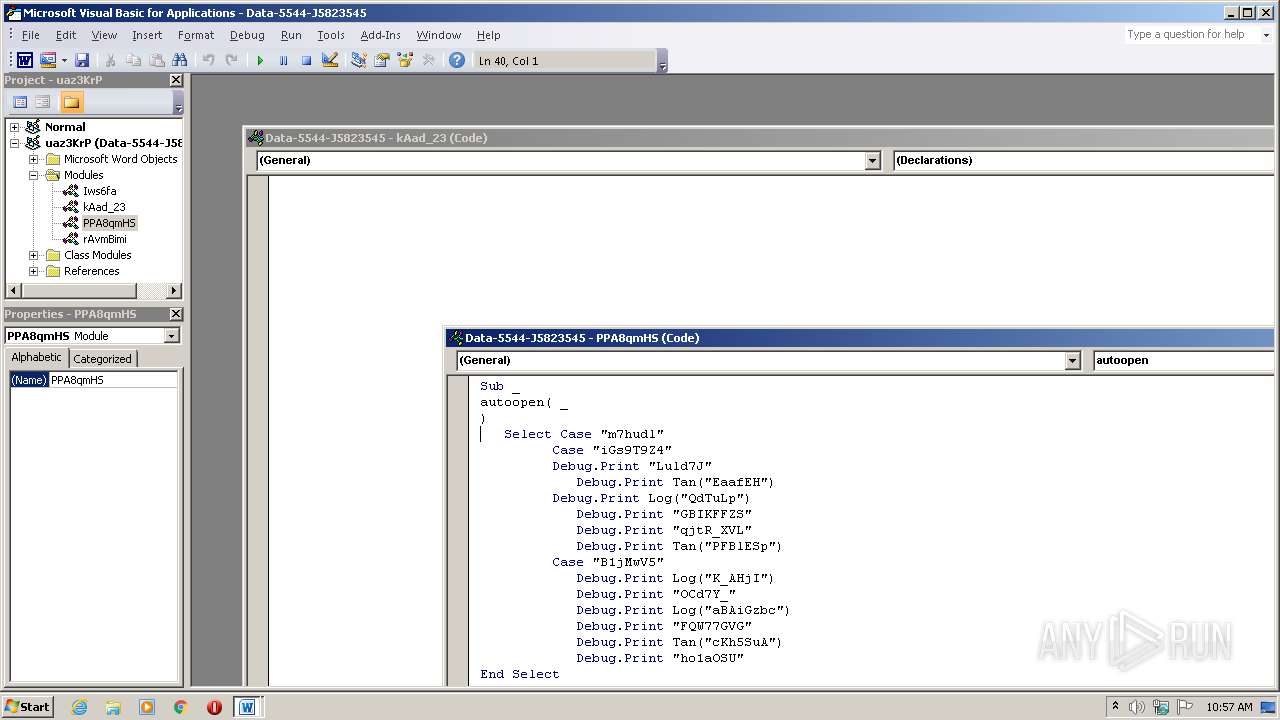Image resolution: width=1280 pixels, height=720 pixels.
Task: Click the Insert UserForm toolbar icon
Action: [47, 61]
